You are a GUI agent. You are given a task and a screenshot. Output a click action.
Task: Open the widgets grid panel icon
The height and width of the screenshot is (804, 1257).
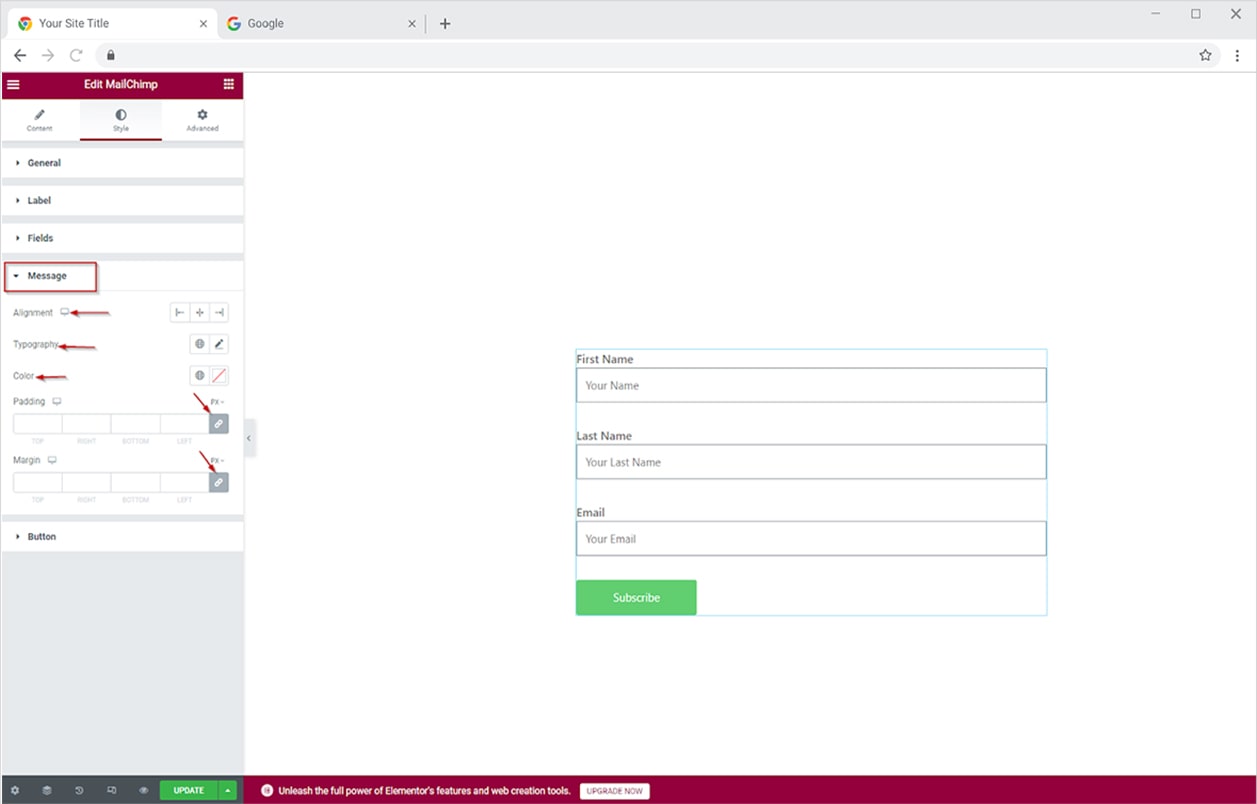tap(229, 85)
